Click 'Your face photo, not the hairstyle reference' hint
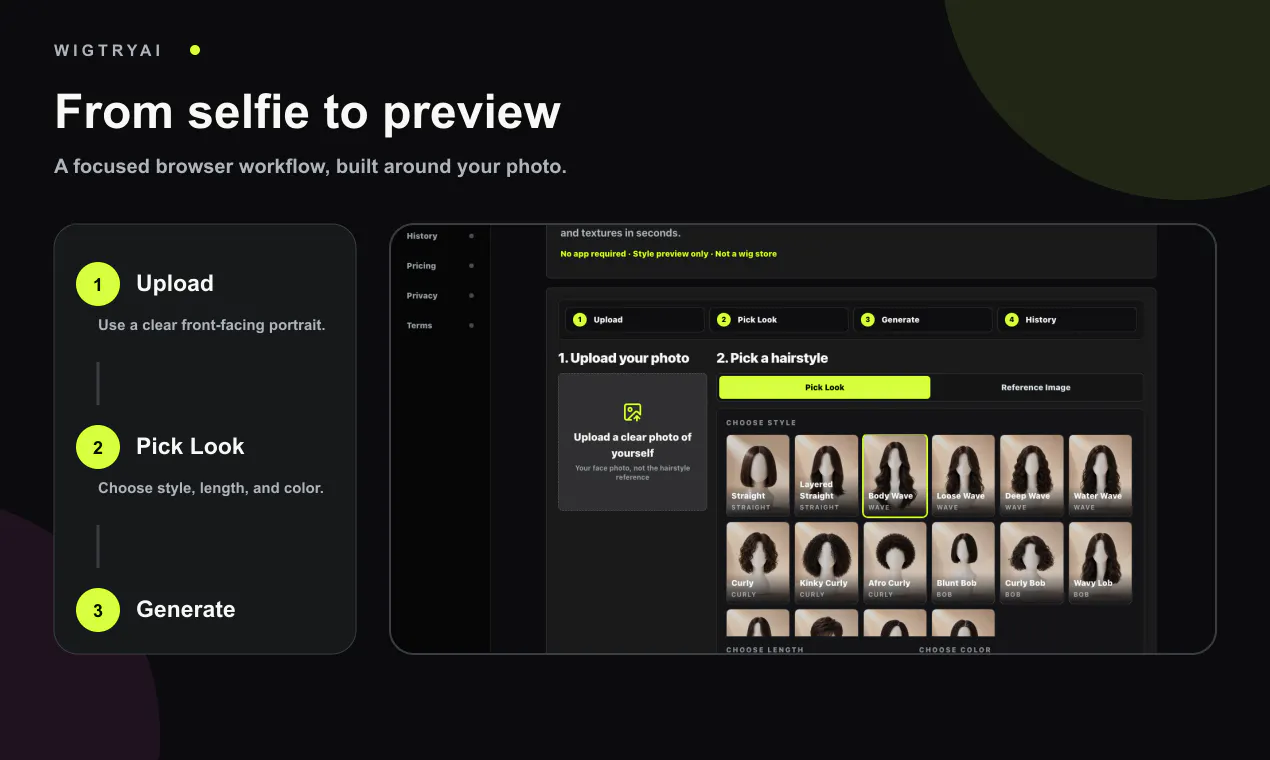 pos(632,472)
